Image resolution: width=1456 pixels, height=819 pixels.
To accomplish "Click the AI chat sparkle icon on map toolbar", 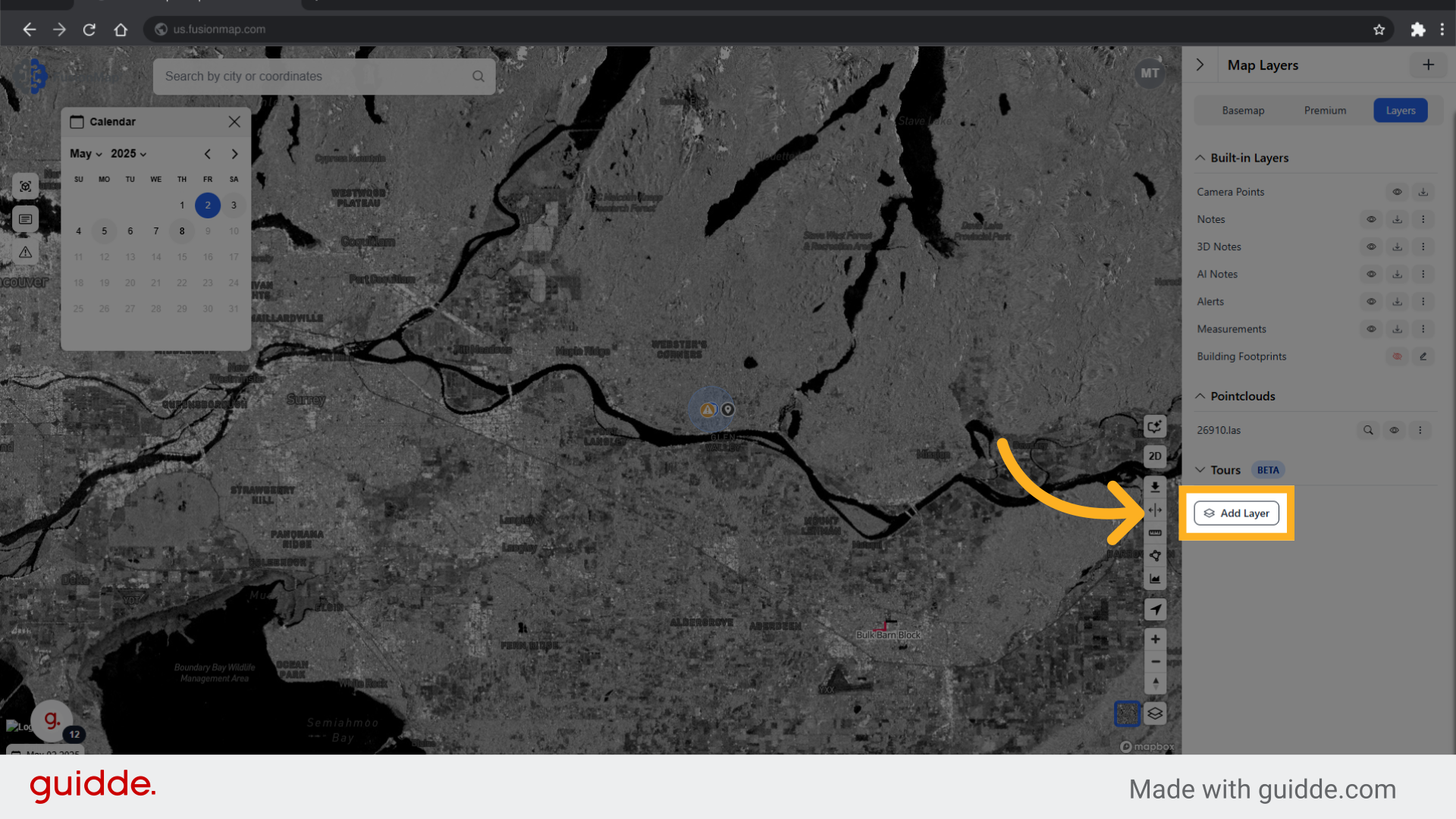I will [1155, 426].
